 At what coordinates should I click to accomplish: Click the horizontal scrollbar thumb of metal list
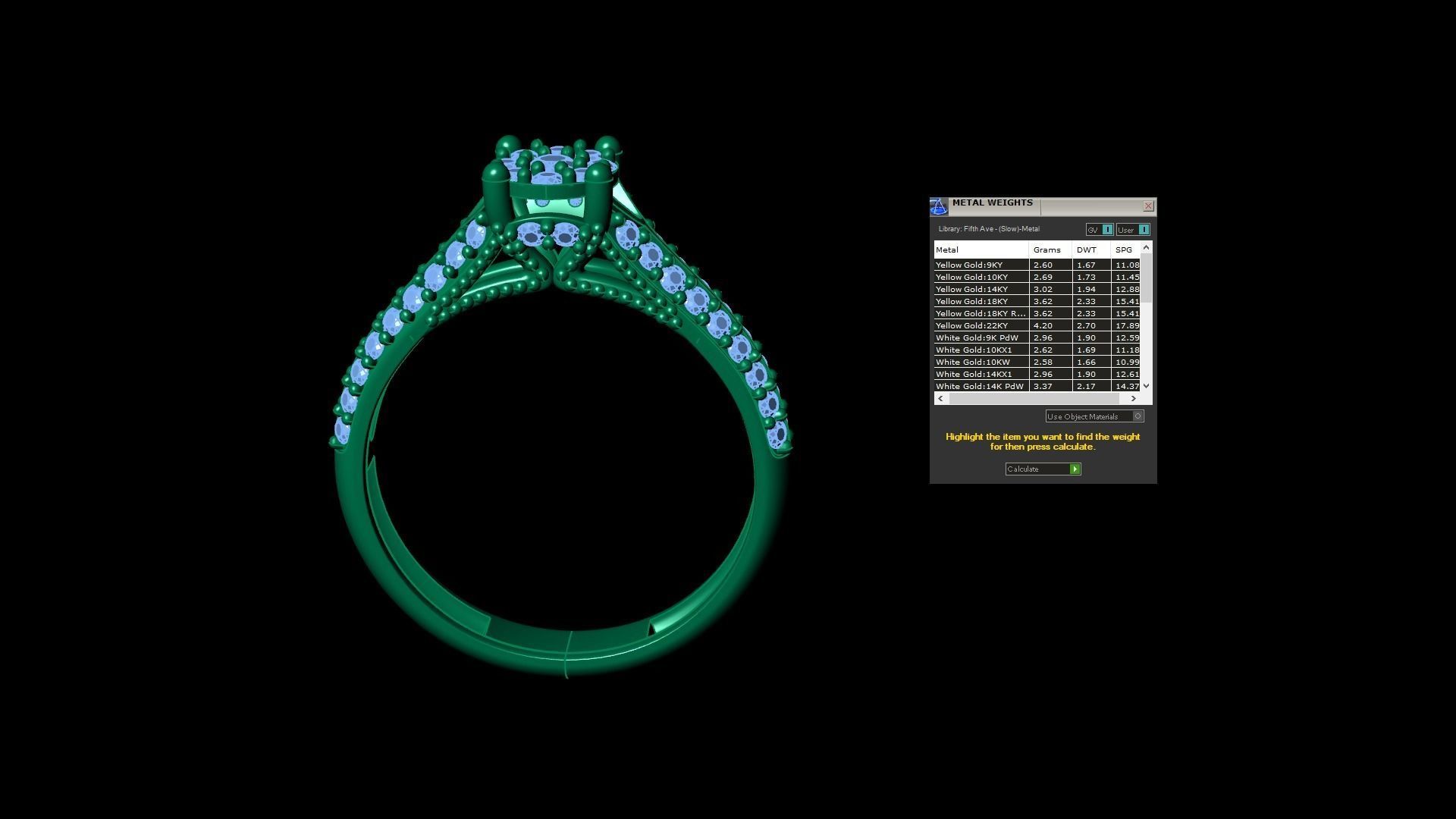tap(1034, 398)
